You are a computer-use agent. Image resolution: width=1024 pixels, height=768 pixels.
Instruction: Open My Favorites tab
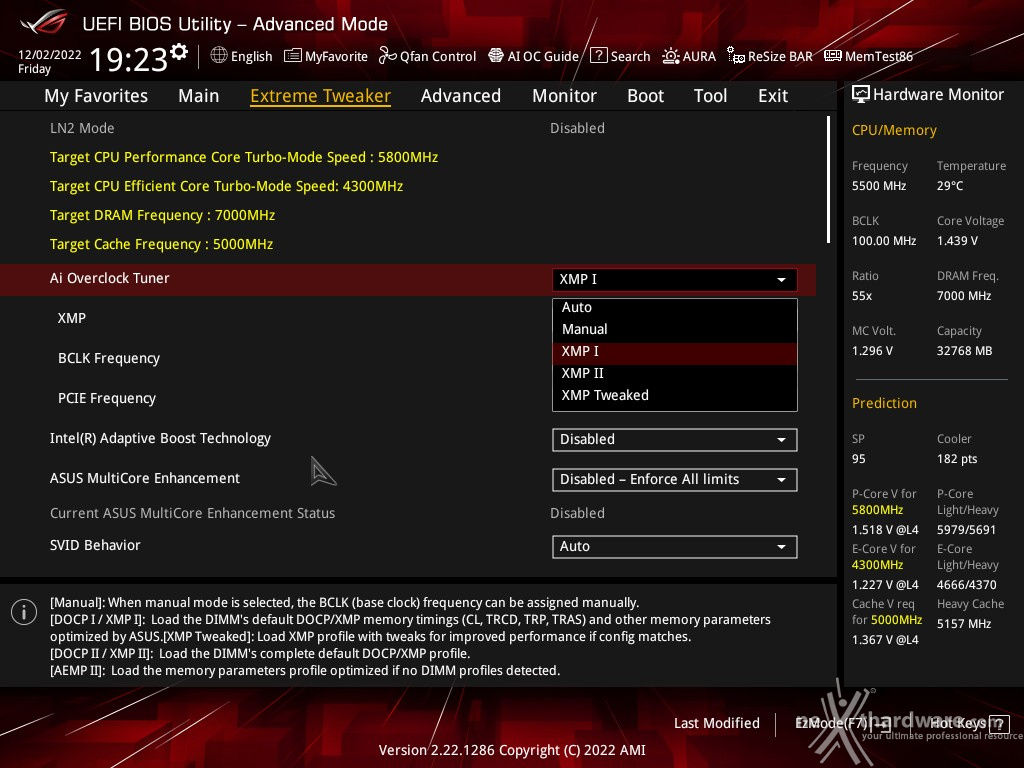pos(96,96)
